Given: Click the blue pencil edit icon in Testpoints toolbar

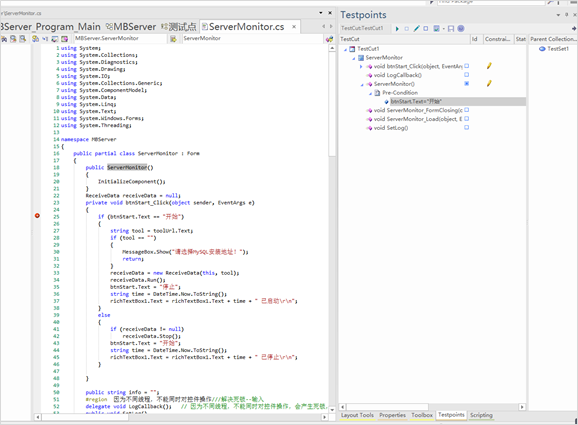Looking at the screenshot, I should (416, 28).
